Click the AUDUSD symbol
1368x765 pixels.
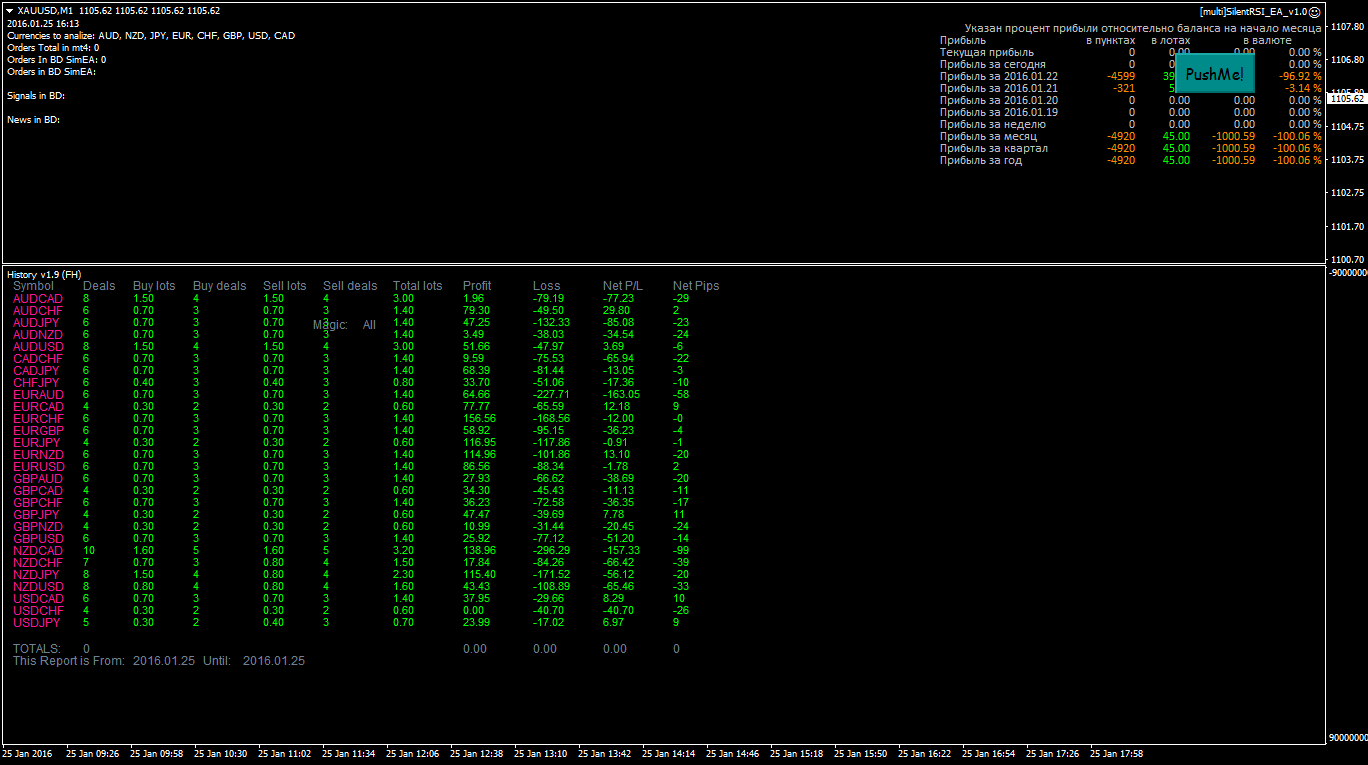point(38,346)
